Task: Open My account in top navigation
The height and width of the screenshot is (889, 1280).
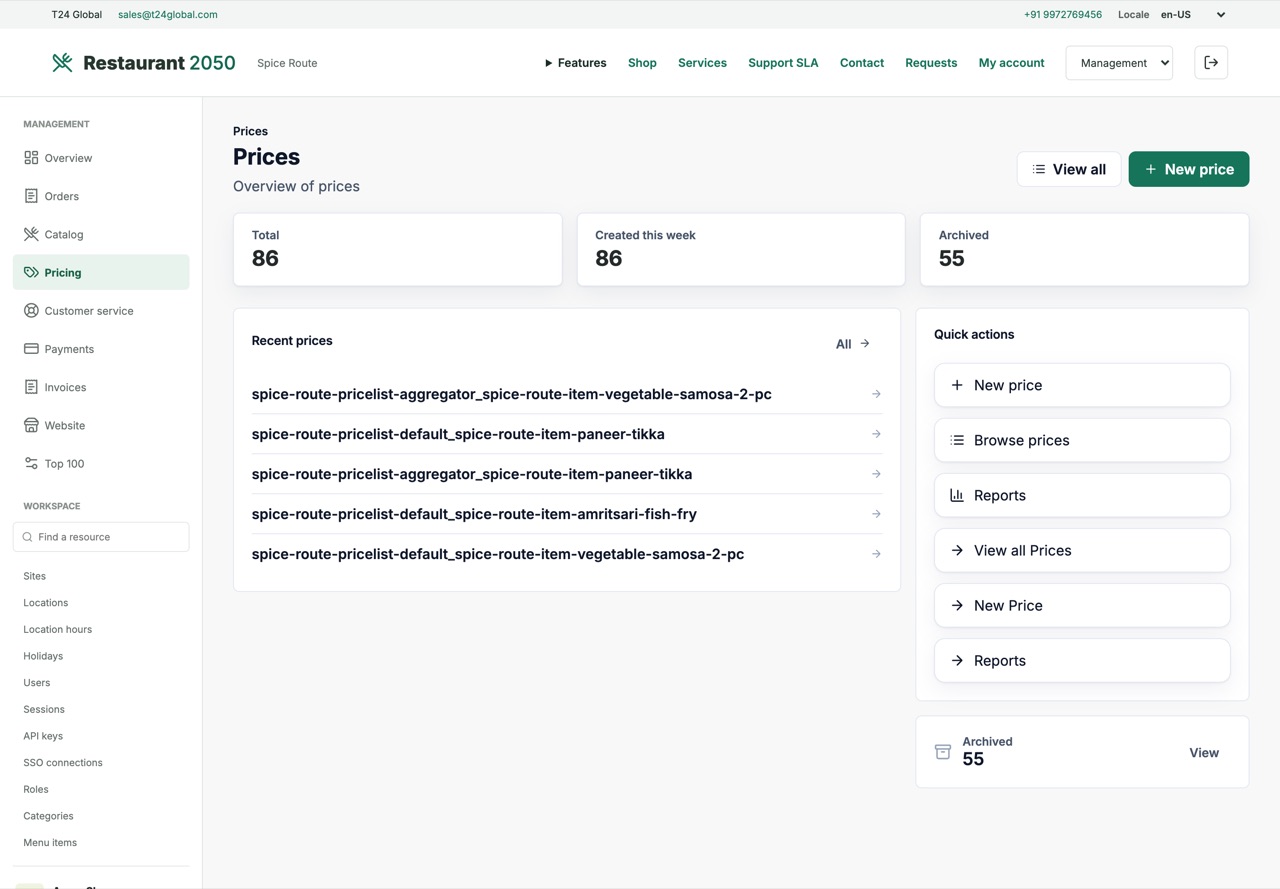Action: (1011, 63)
